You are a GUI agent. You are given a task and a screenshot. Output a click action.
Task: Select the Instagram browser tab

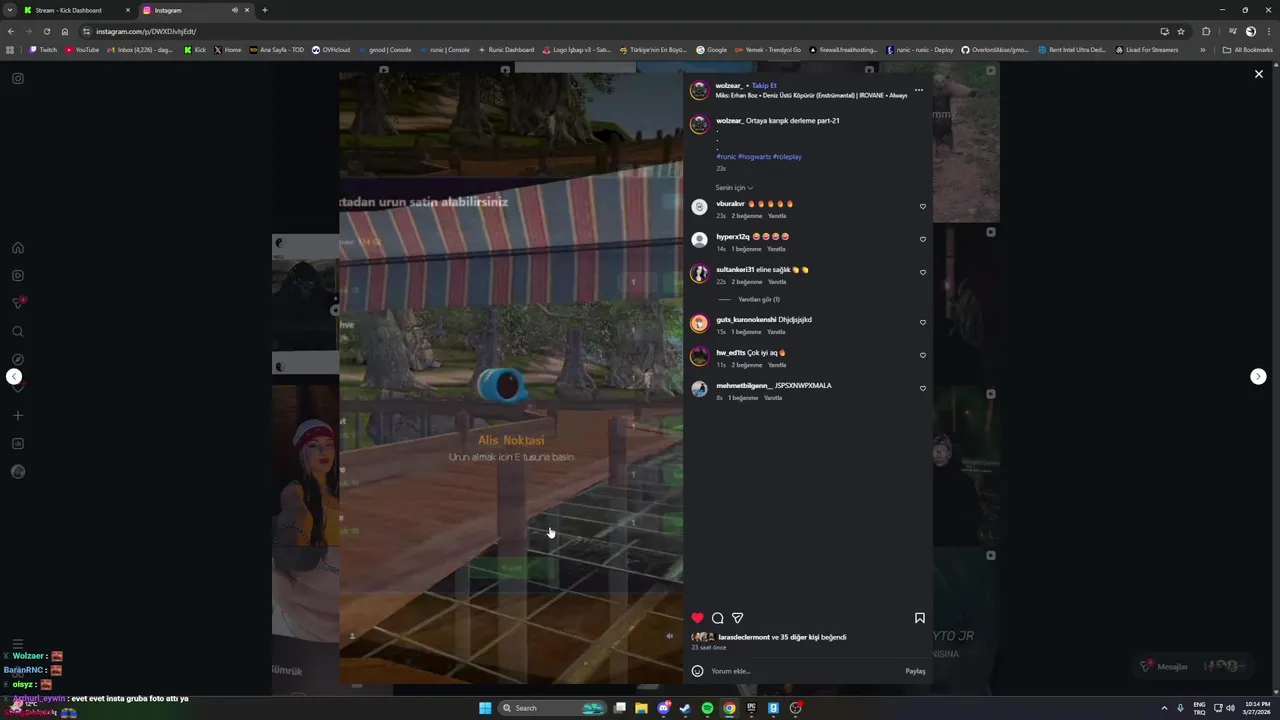(196, 10)
